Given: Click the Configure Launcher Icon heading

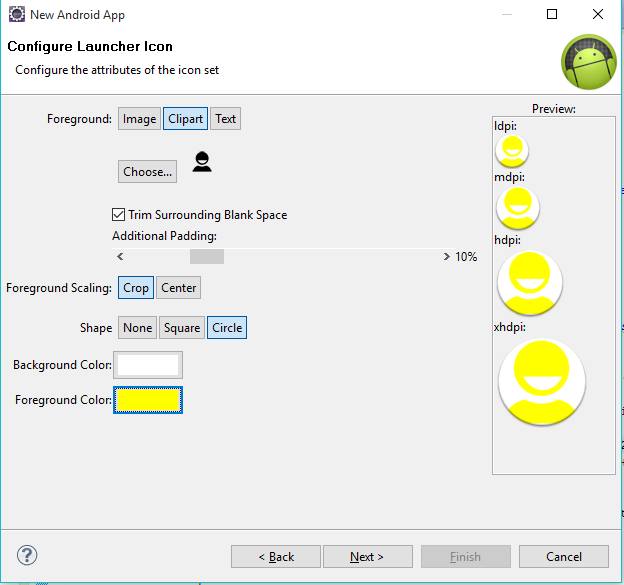Looking at the screenshot, I should pyautogui.click(x=90, y=46).
